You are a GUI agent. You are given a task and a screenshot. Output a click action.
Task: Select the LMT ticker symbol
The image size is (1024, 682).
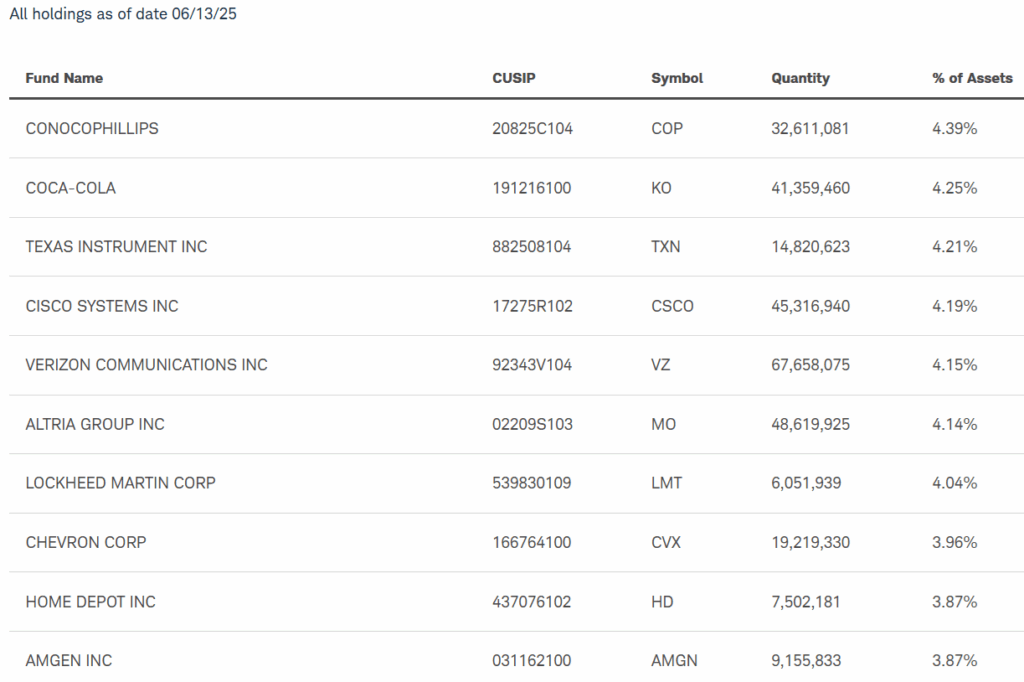(x=666, y=483)
